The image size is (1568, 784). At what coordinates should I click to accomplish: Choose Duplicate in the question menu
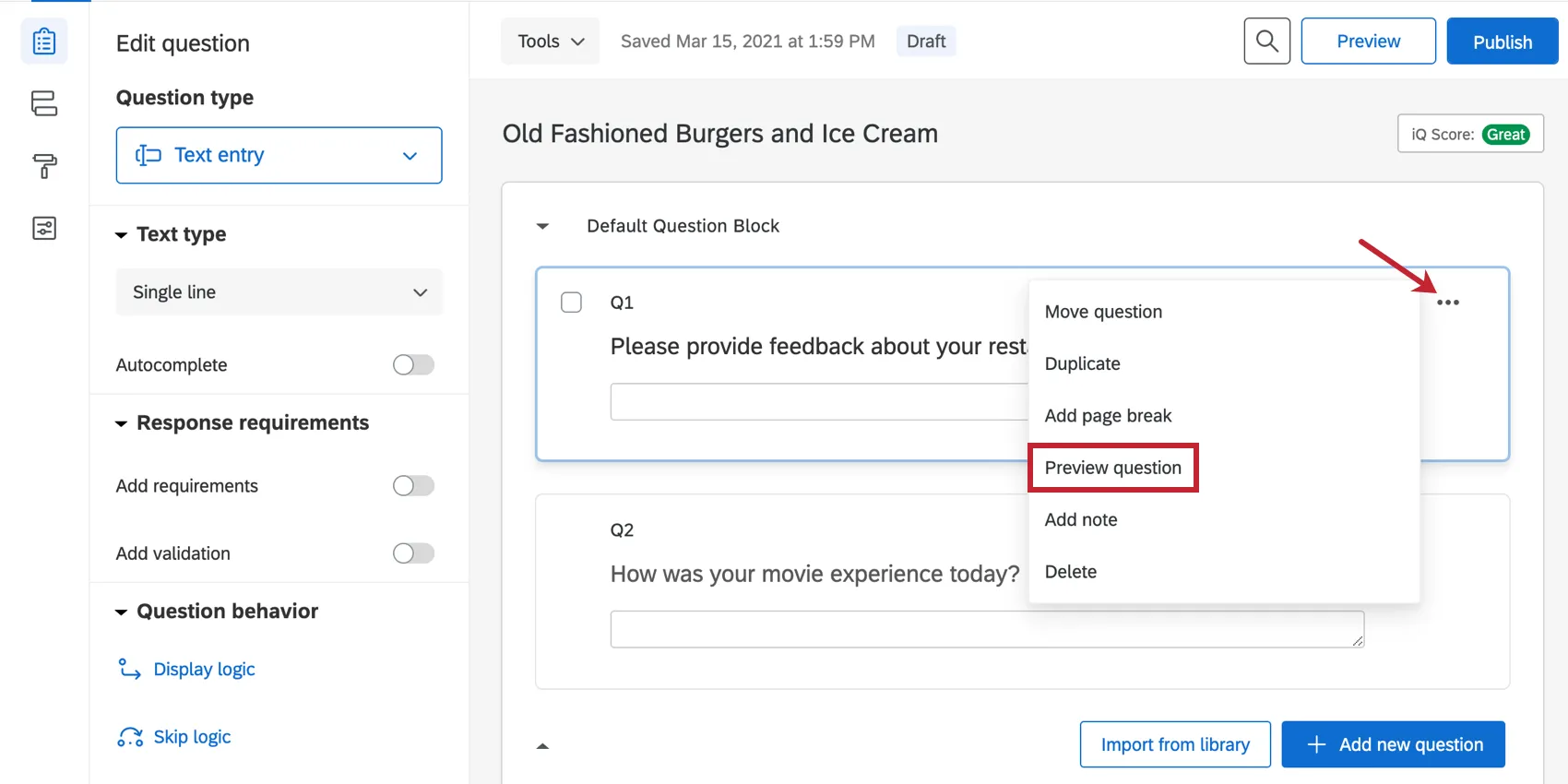tap(1082, 363)
